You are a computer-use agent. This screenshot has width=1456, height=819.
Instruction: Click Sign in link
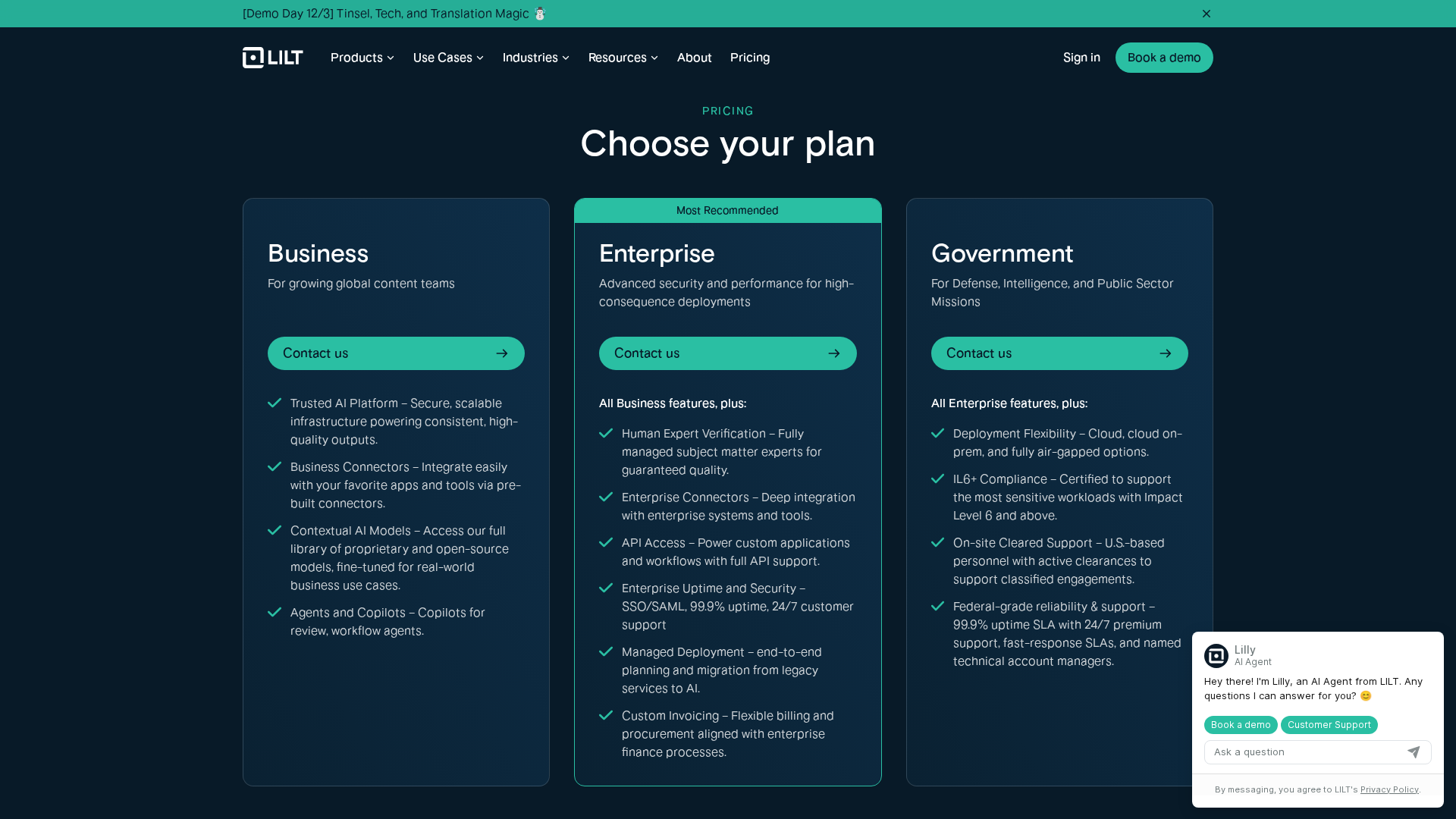click(x=1081, y=58)
